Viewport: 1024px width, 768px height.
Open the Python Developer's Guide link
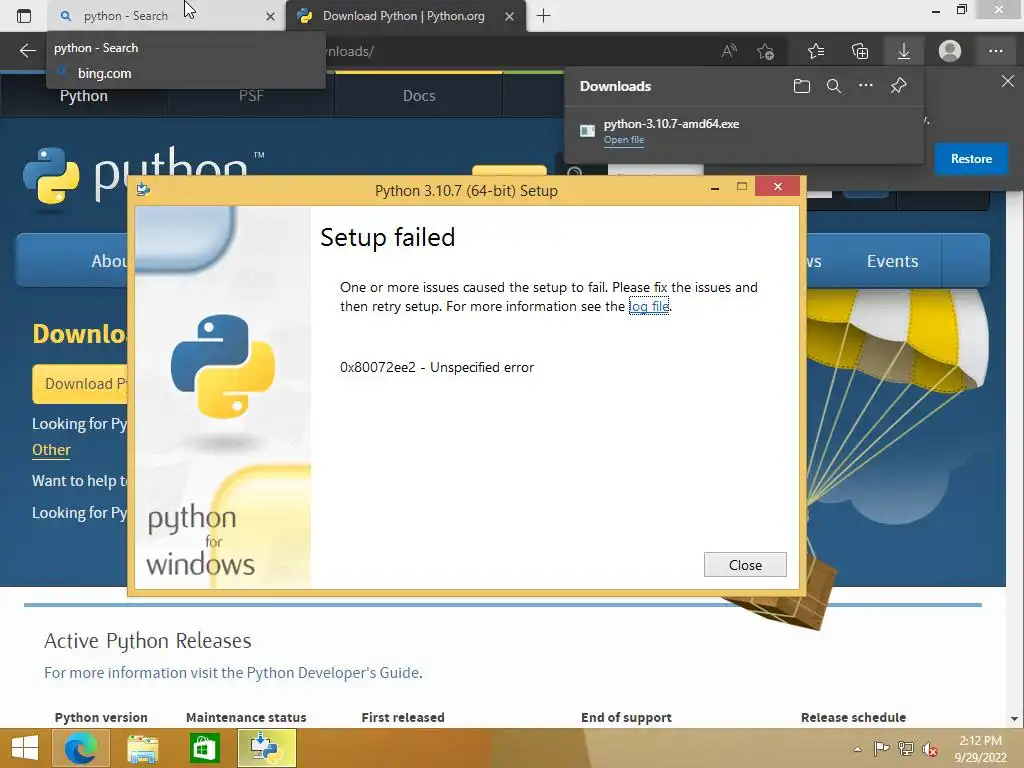333,673
